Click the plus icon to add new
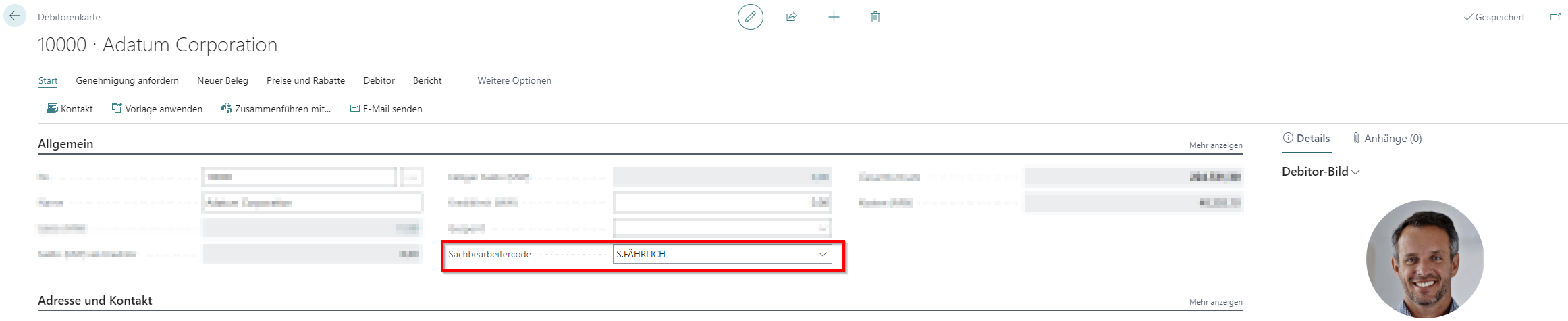 [x=834, y=17]
